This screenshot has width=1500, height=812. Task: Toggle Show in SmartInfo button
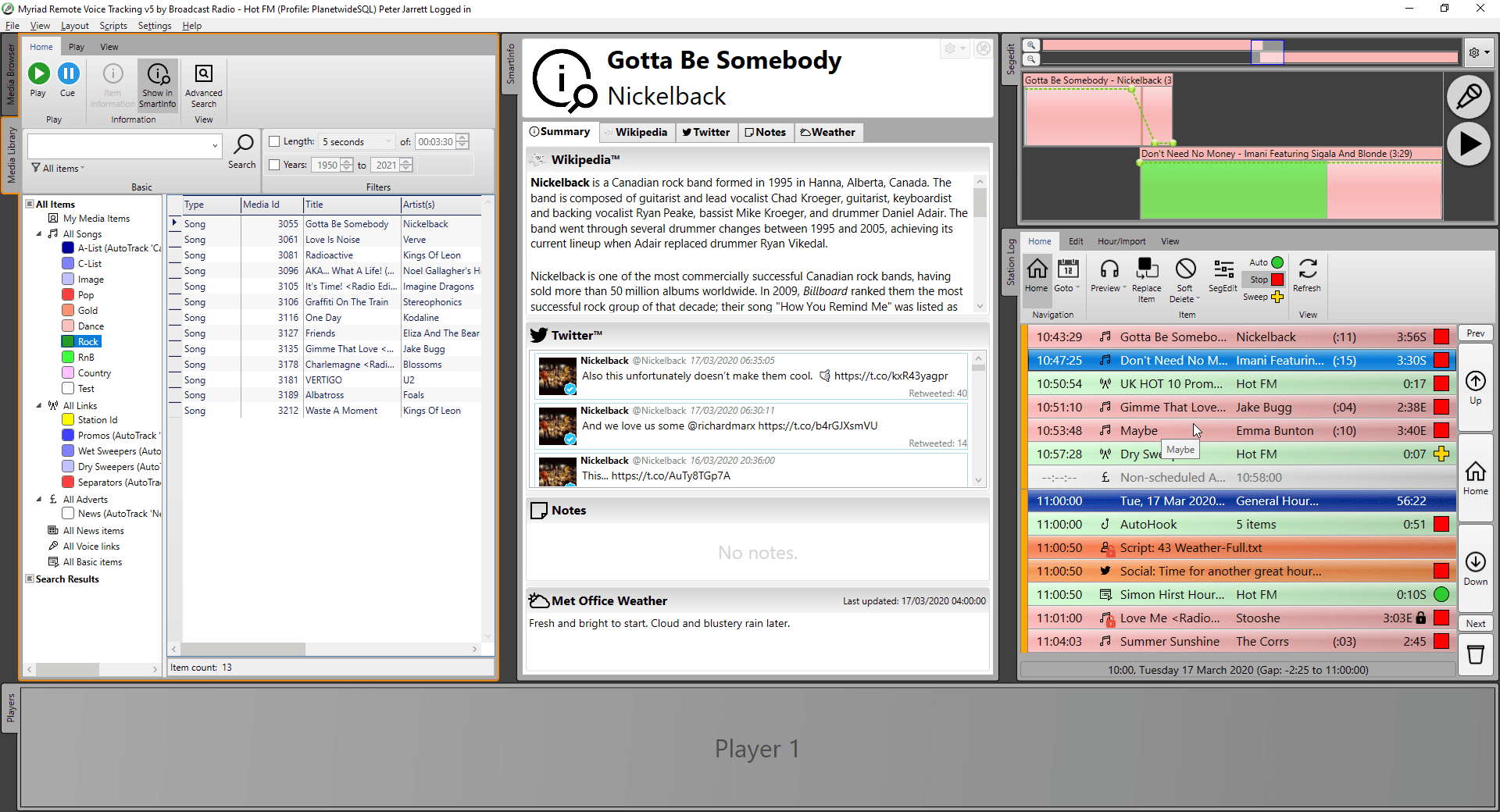[x=158, y=84]
